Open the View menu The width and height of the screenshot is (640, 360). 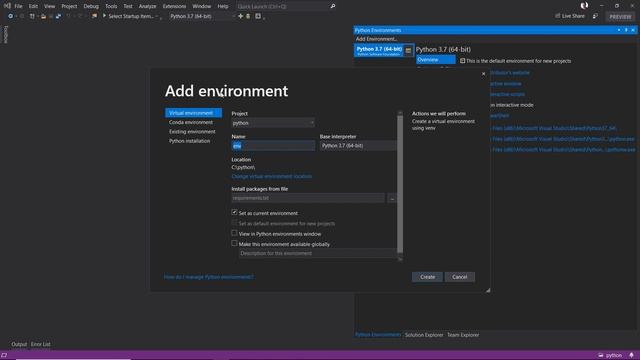tap(49, 6)
